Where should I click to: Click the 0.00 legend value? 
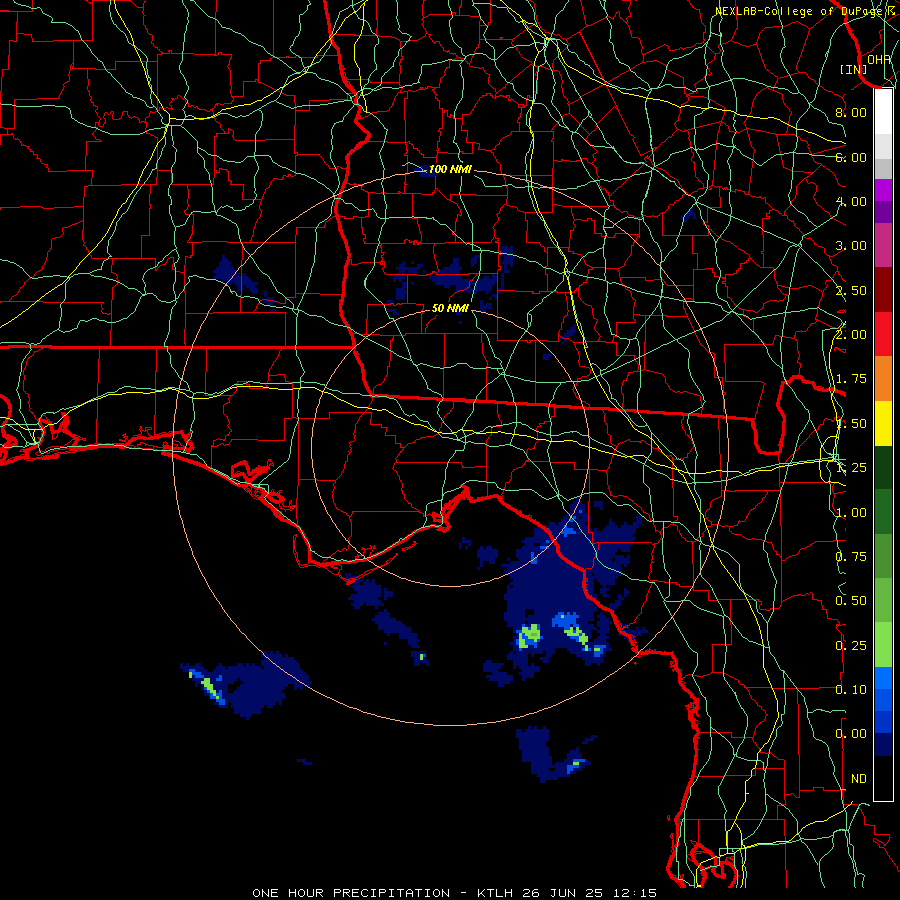[851, 734]
